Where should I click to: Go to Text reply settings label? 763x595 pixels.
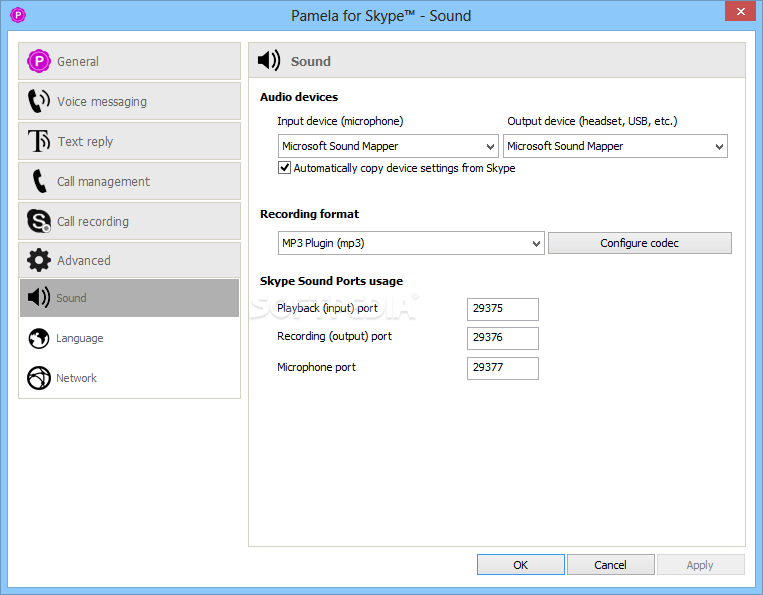pyautogui.click(x=85, y=142)
